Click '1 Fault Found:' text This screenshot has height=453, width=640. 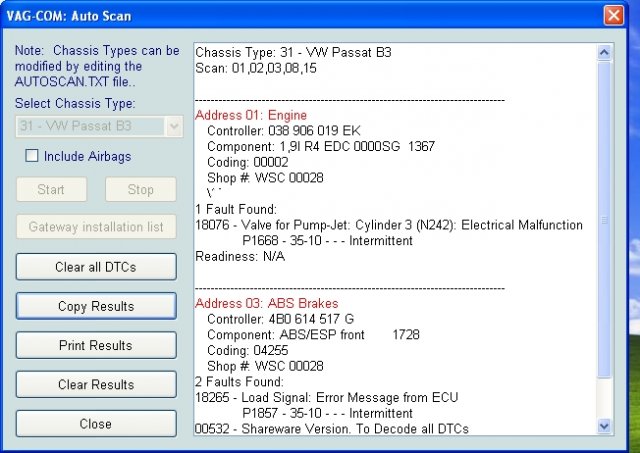(236, 209)
